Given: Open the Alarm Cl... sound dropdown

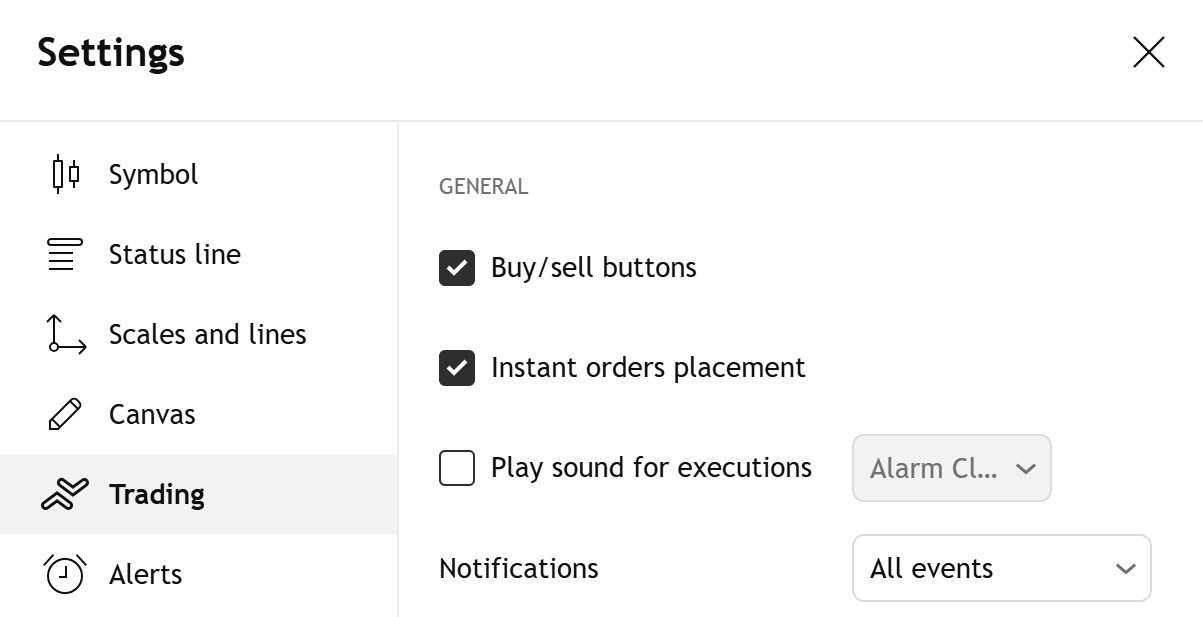Looking at the screenshot, I should (x=951, y=468).
